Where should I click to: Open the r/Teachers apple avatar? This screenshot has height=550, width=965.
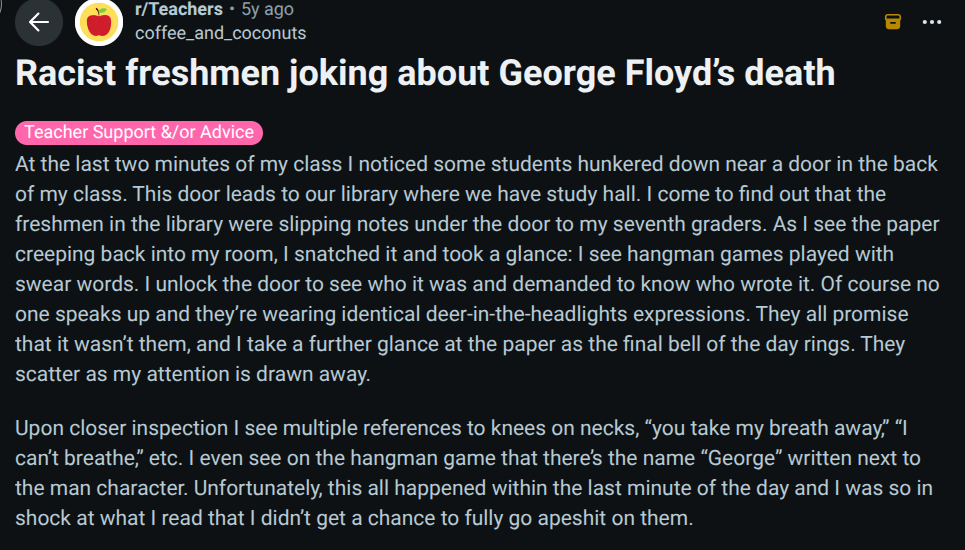click(x=99, y=21)
